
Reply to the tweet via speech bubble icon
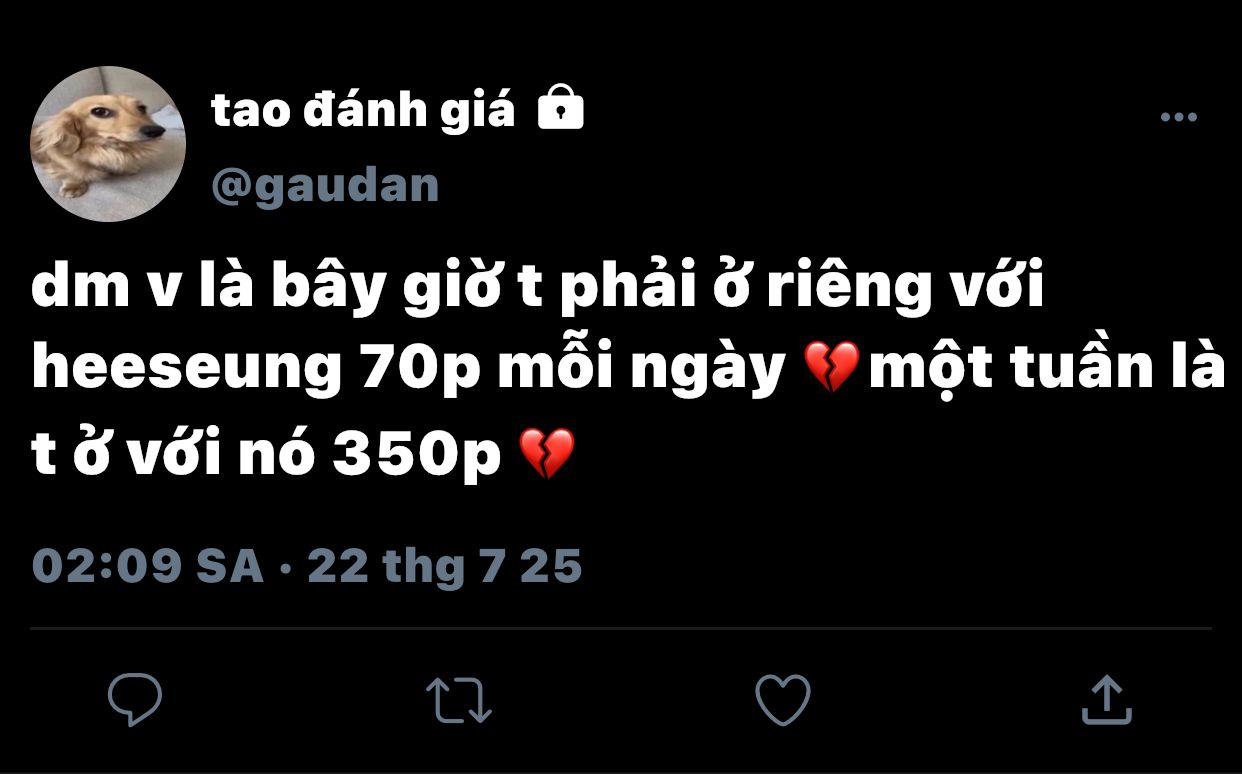pyautogui.click(x=135, y=699)
